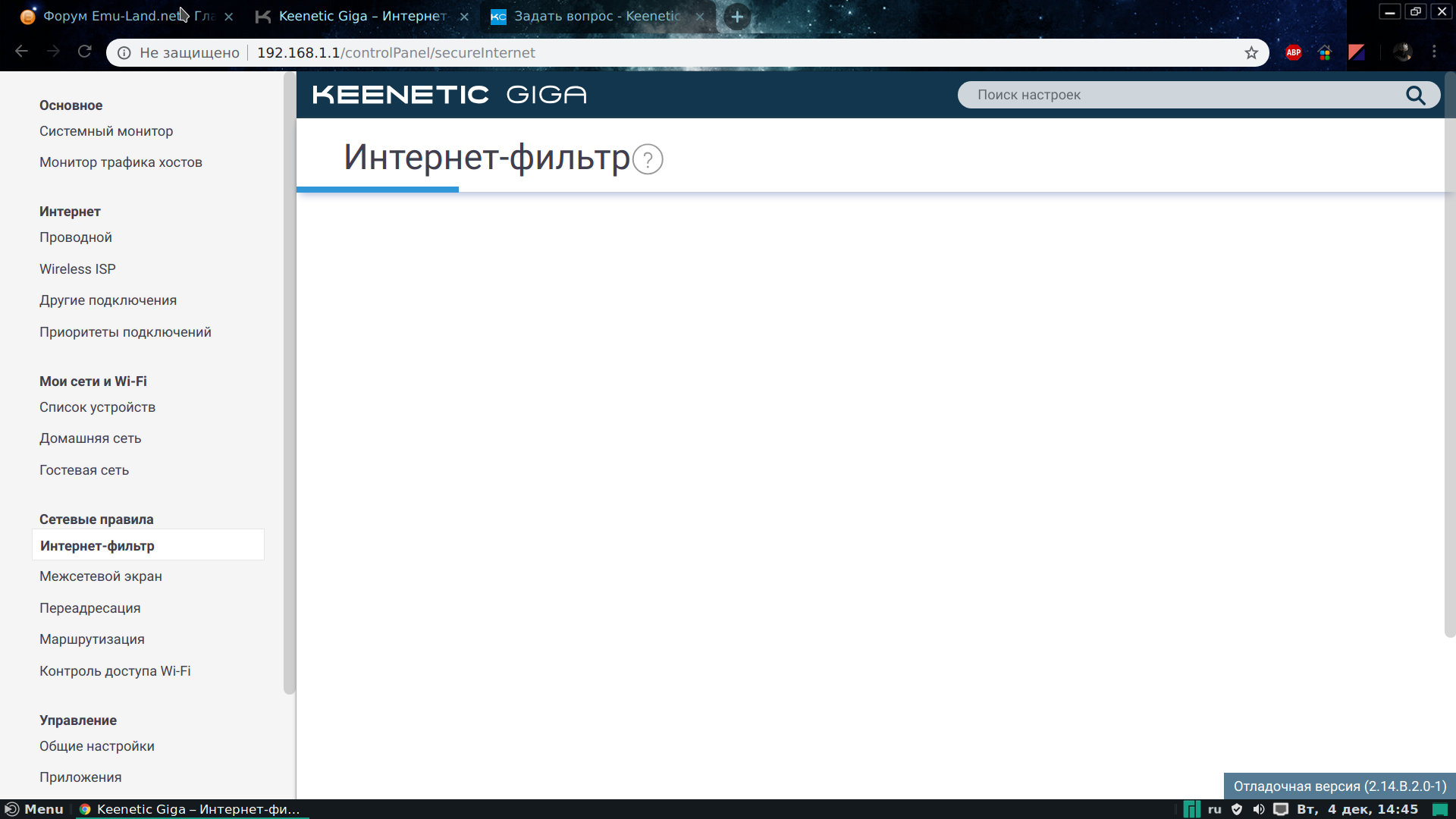1456x819 pixels.
Task: View site info for not-secure connection
Action: [124, 52]
